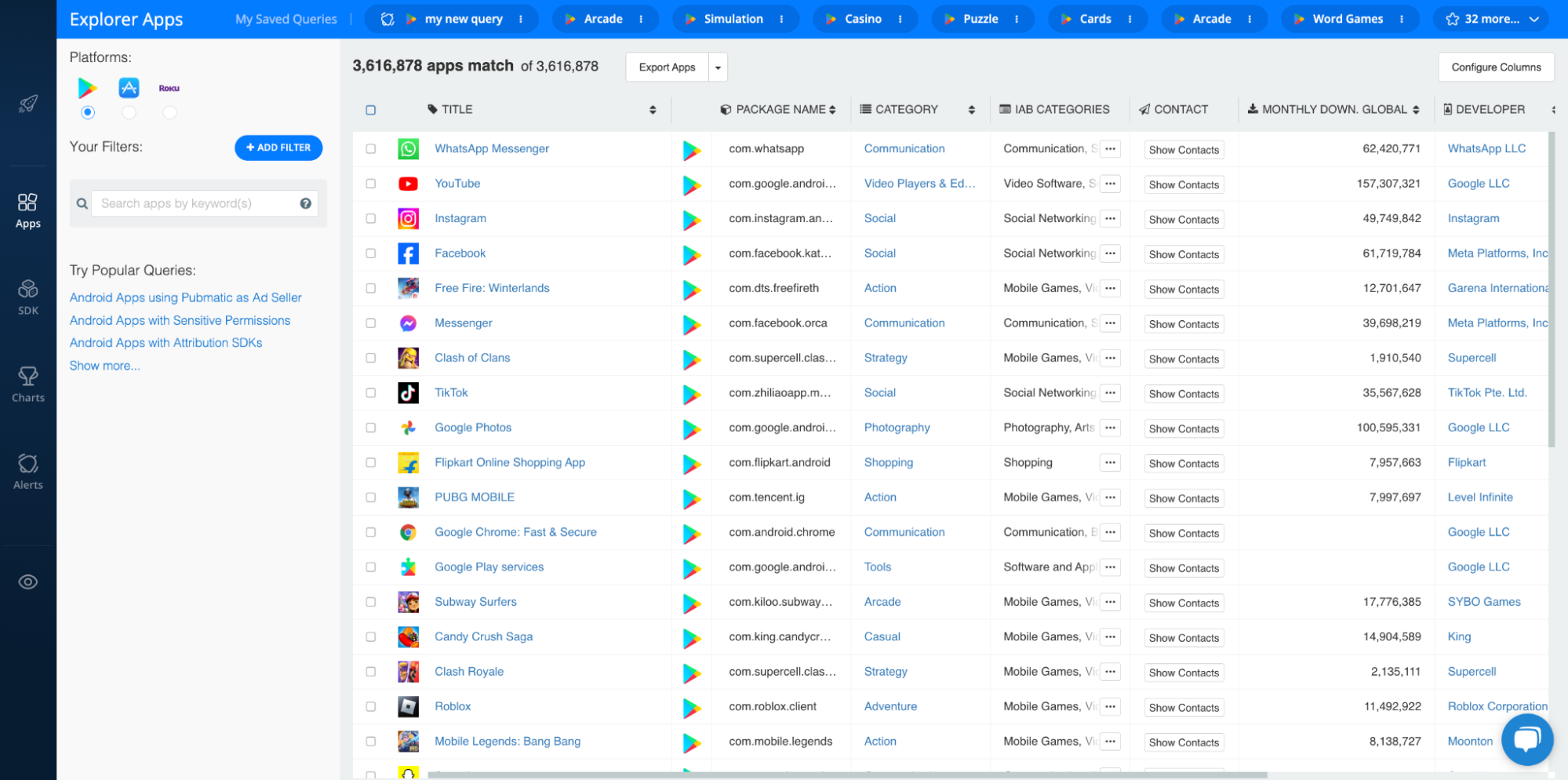Click the Subway Surfers app icon
Image resolution: width=1568 pixels, height=780 pixels.
pyautogui.click(x=408, y=602)
